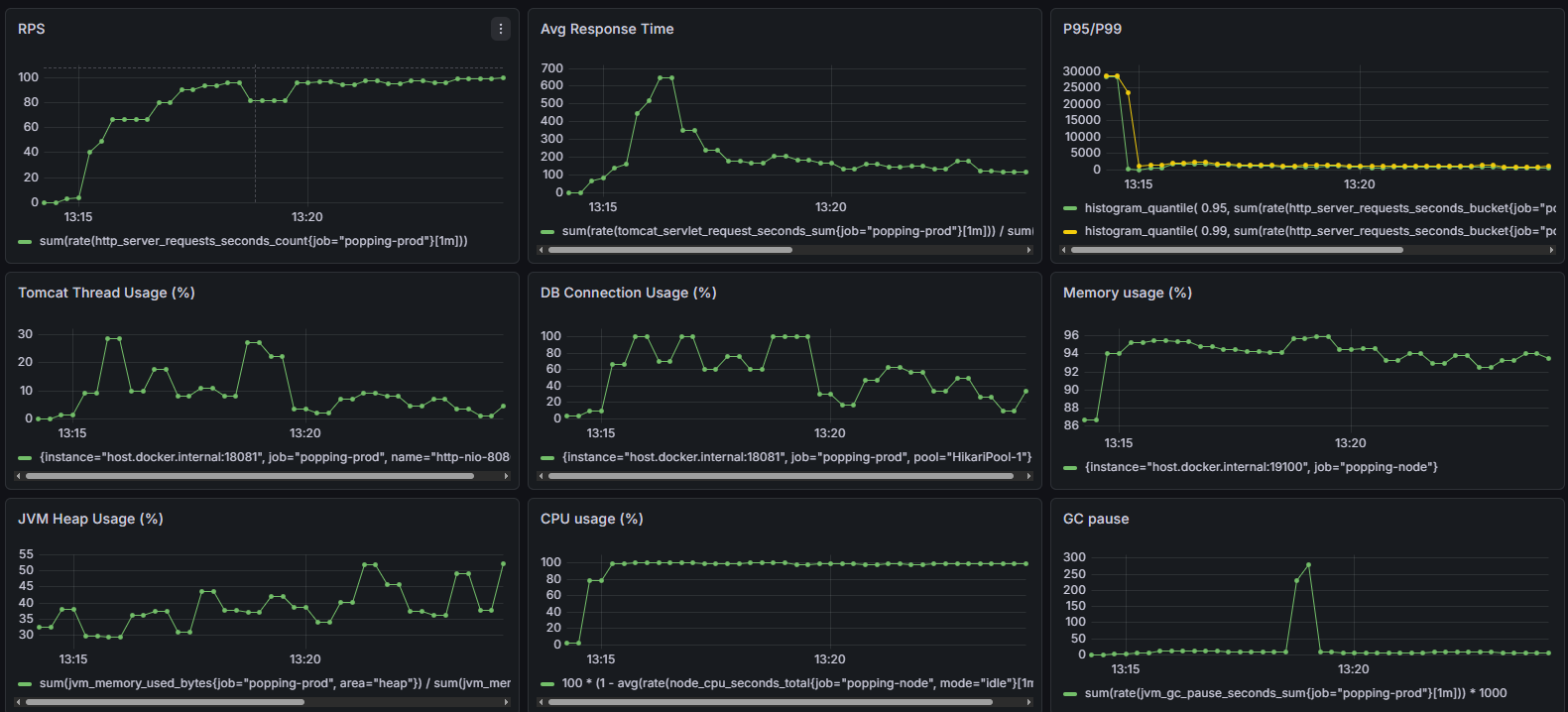The height and width of the screenshot is (712, 1568).
Task: Toggle the 0.95 histogram_quantile series in legend
Action: [x=1320, y=208]
